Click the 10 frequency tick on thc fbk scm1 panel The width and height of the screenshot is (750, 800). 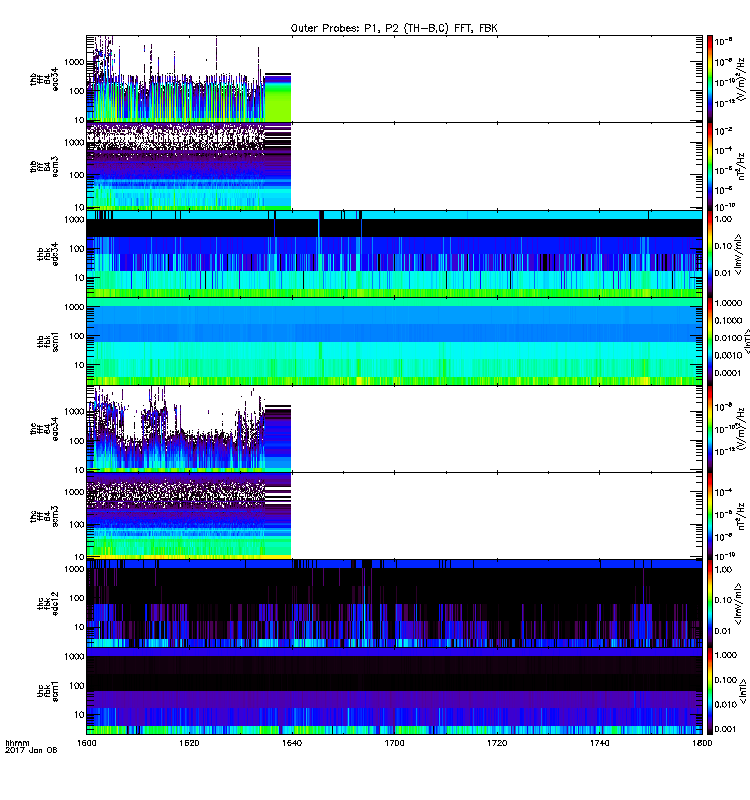coord(79,715)
